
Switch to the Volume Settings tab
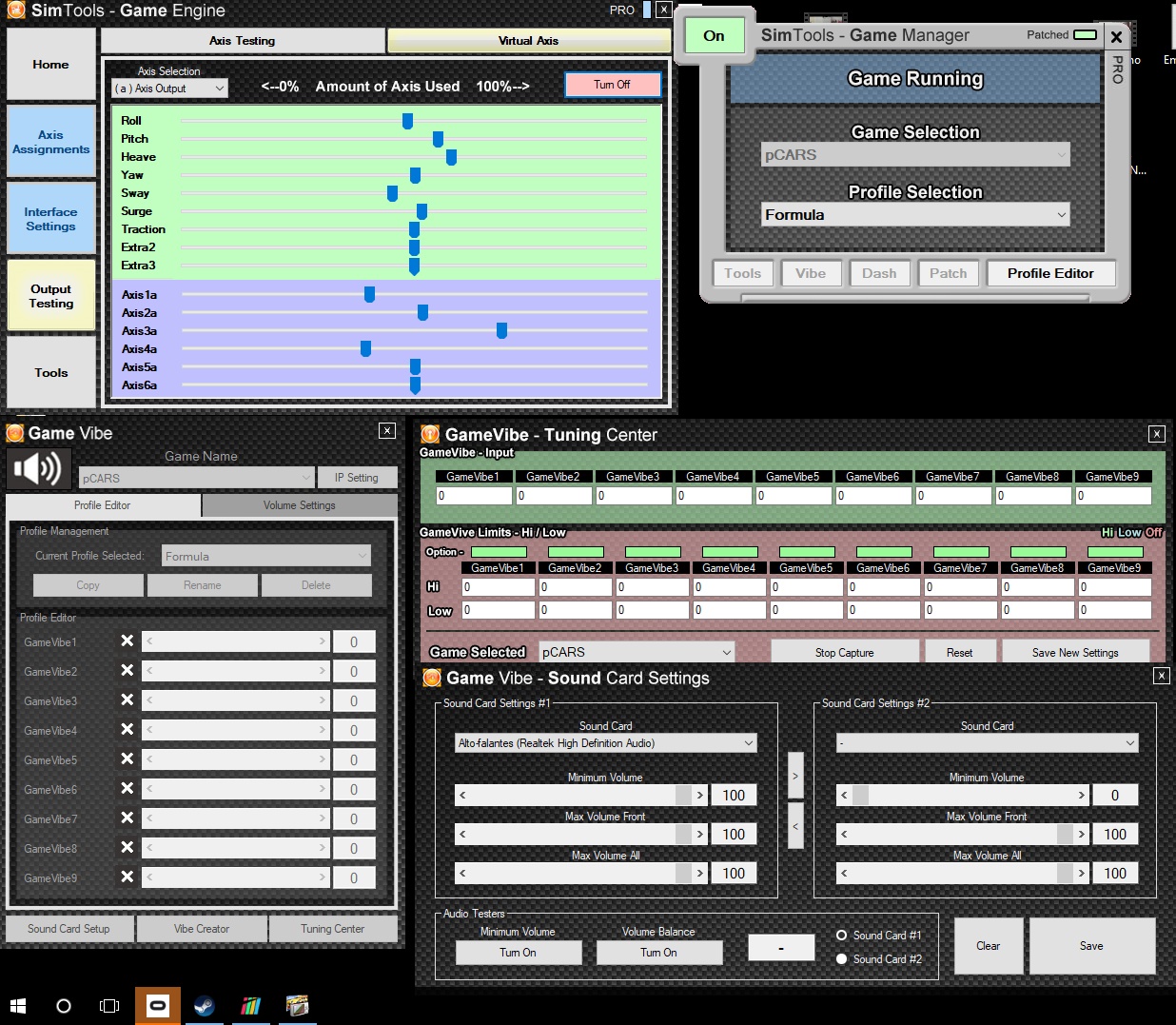[299, 505]
